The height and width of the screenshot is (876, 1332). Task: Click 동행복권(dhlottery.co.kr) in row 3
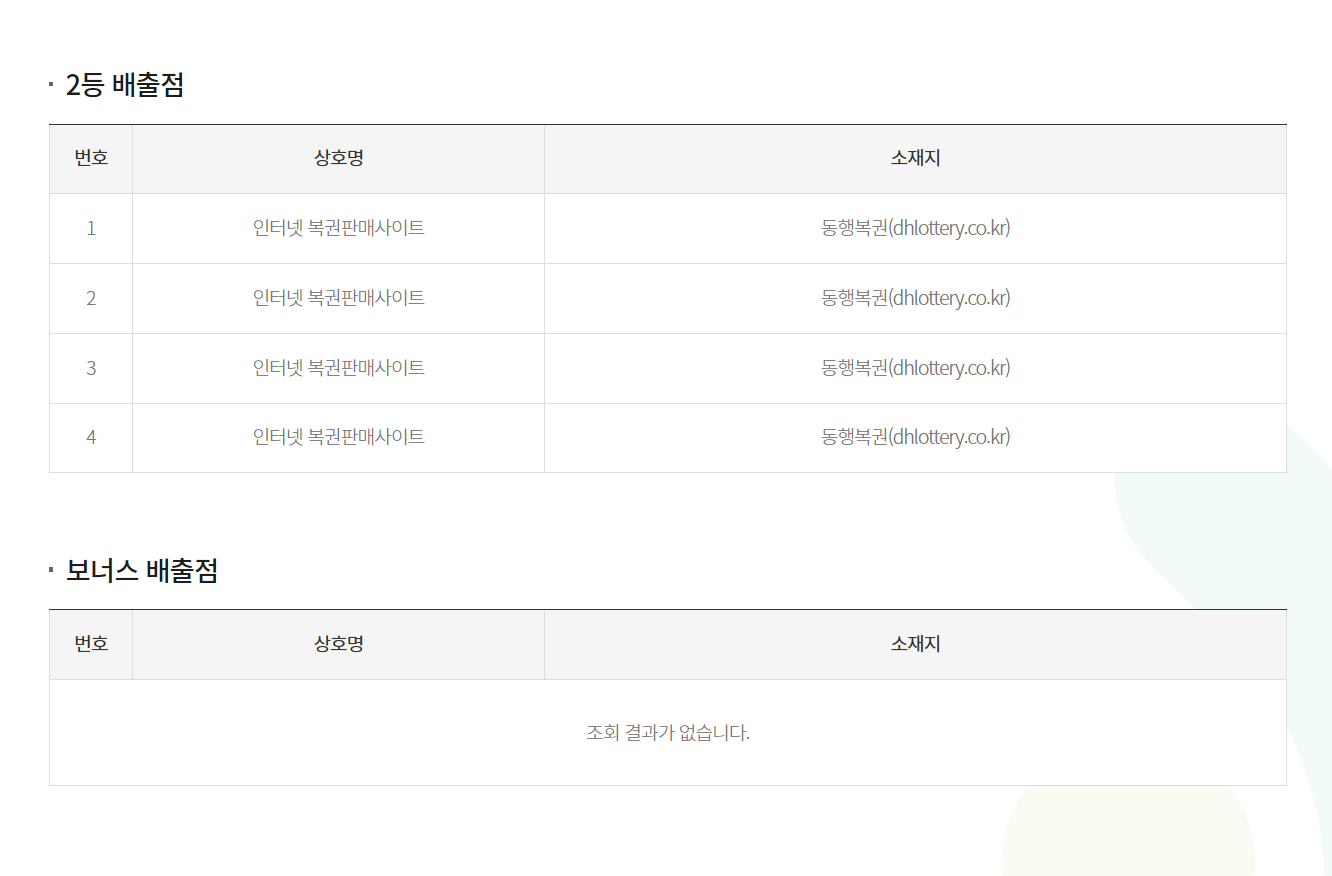point(916,368)
